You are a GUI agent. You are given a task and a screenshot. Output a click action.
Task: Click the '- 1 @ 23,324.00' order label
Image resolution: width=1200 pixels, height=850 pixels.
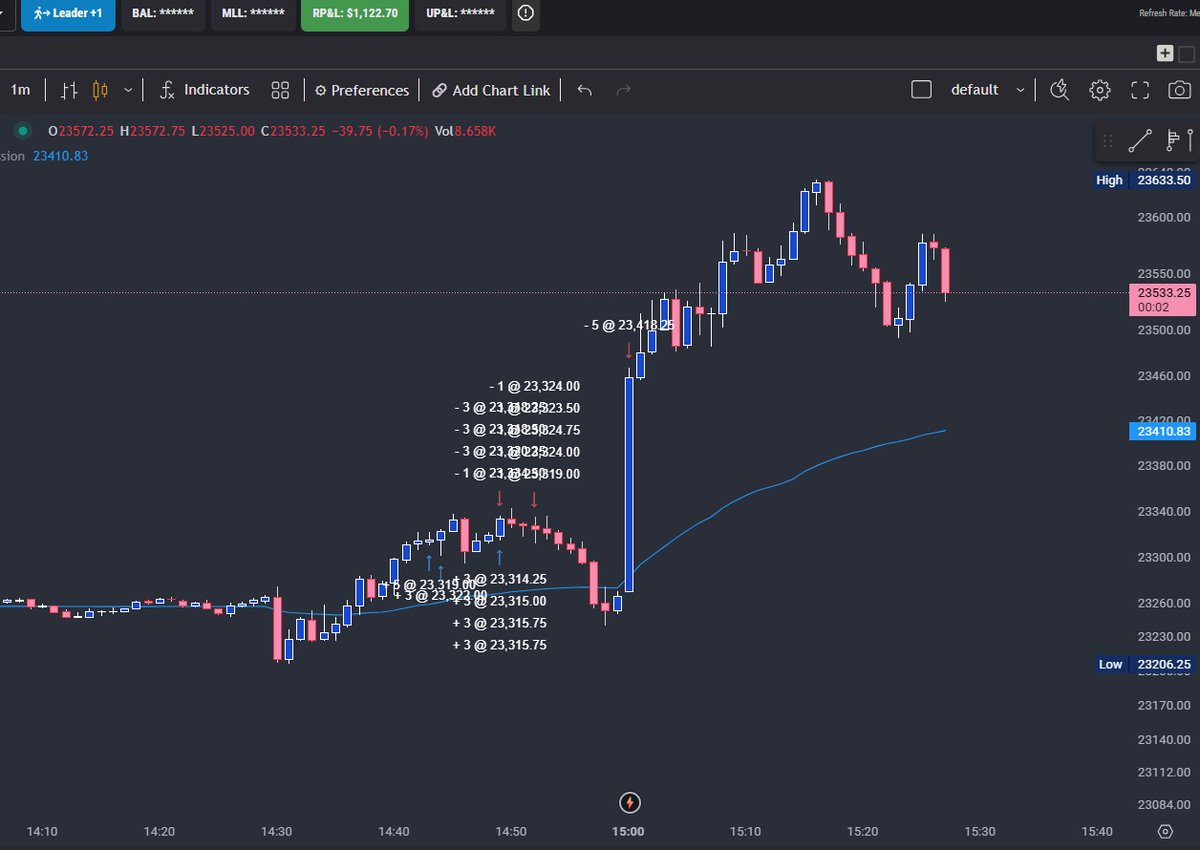point(535,386)
